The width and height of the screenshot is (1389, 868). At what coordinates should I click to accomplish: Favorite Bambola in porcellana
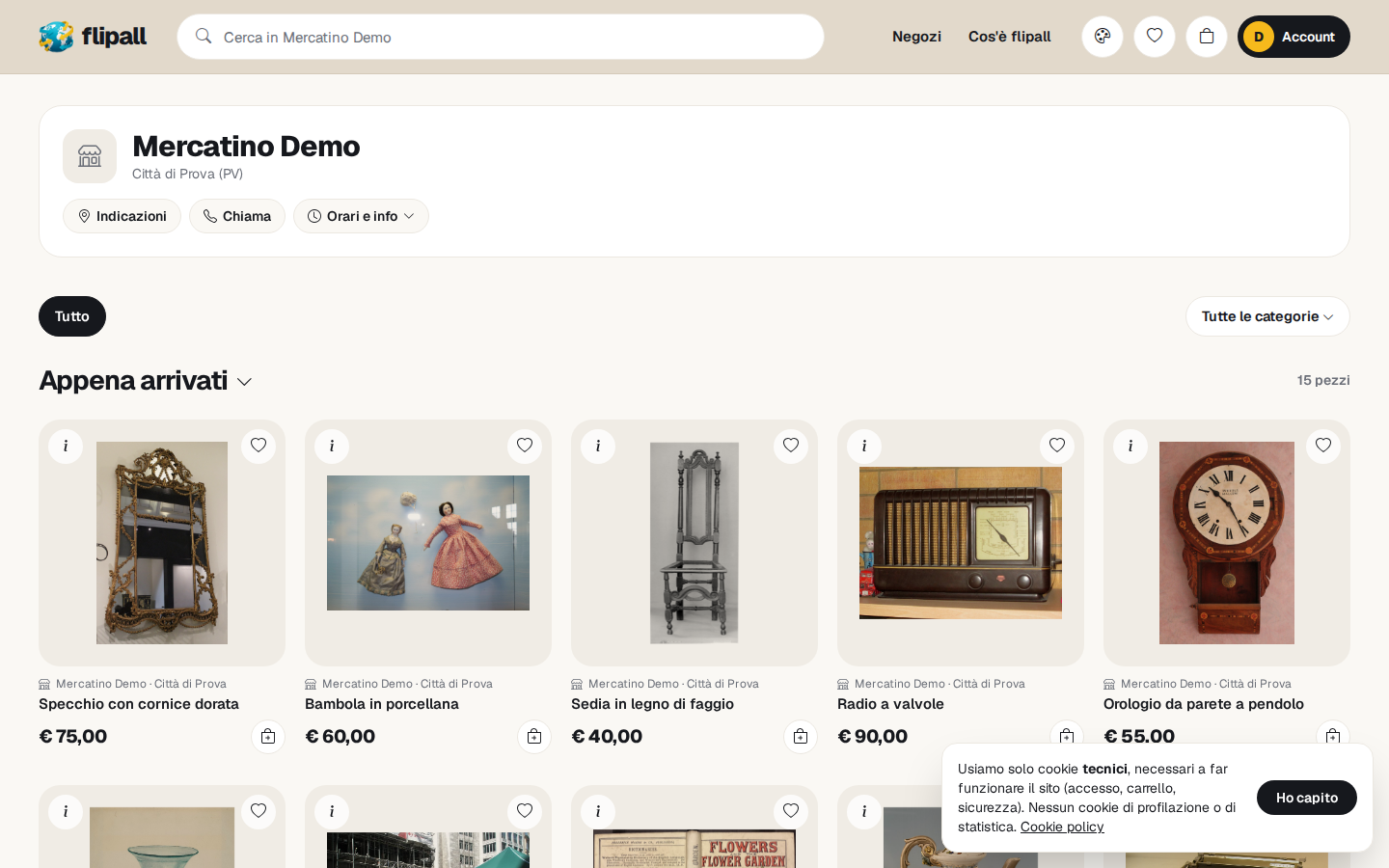coord(525,446)
